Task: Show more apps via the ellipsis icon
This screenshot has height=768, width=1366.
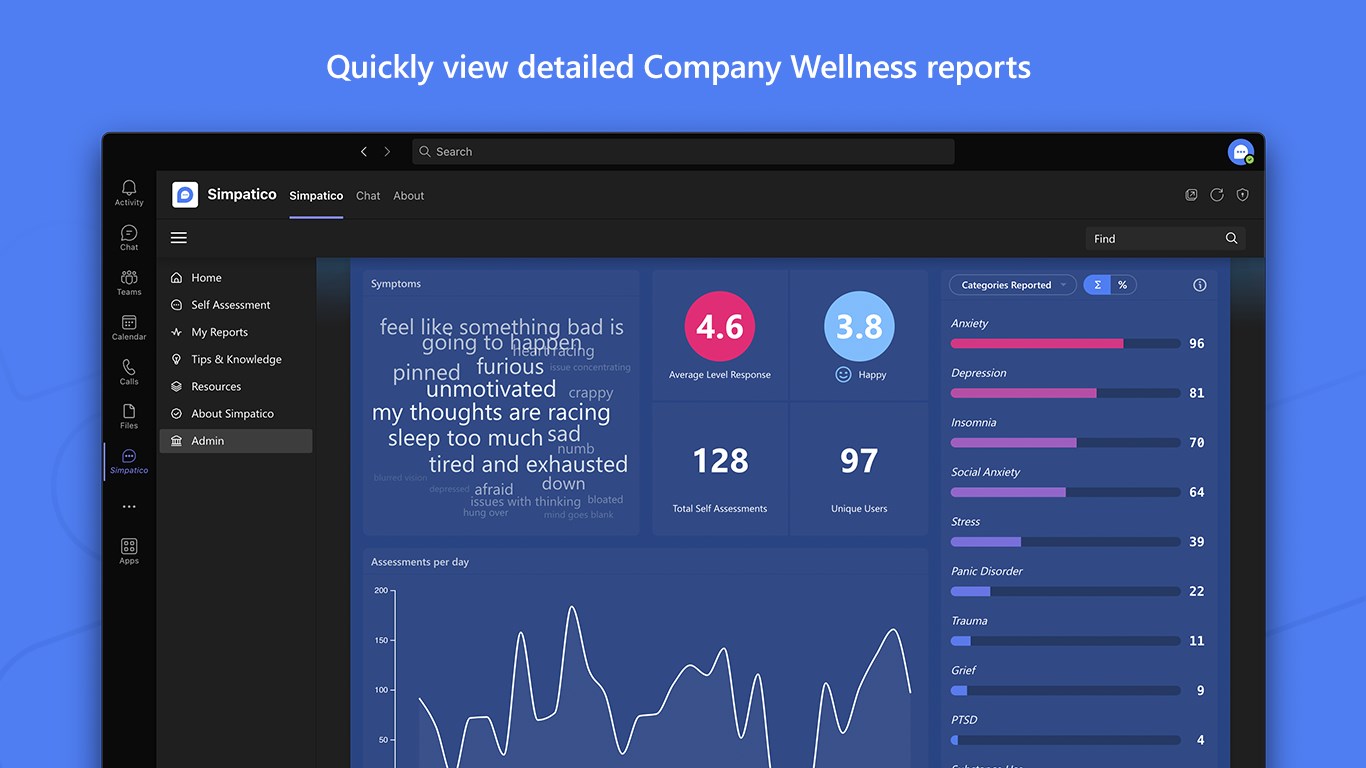Action: click(129, 507)
